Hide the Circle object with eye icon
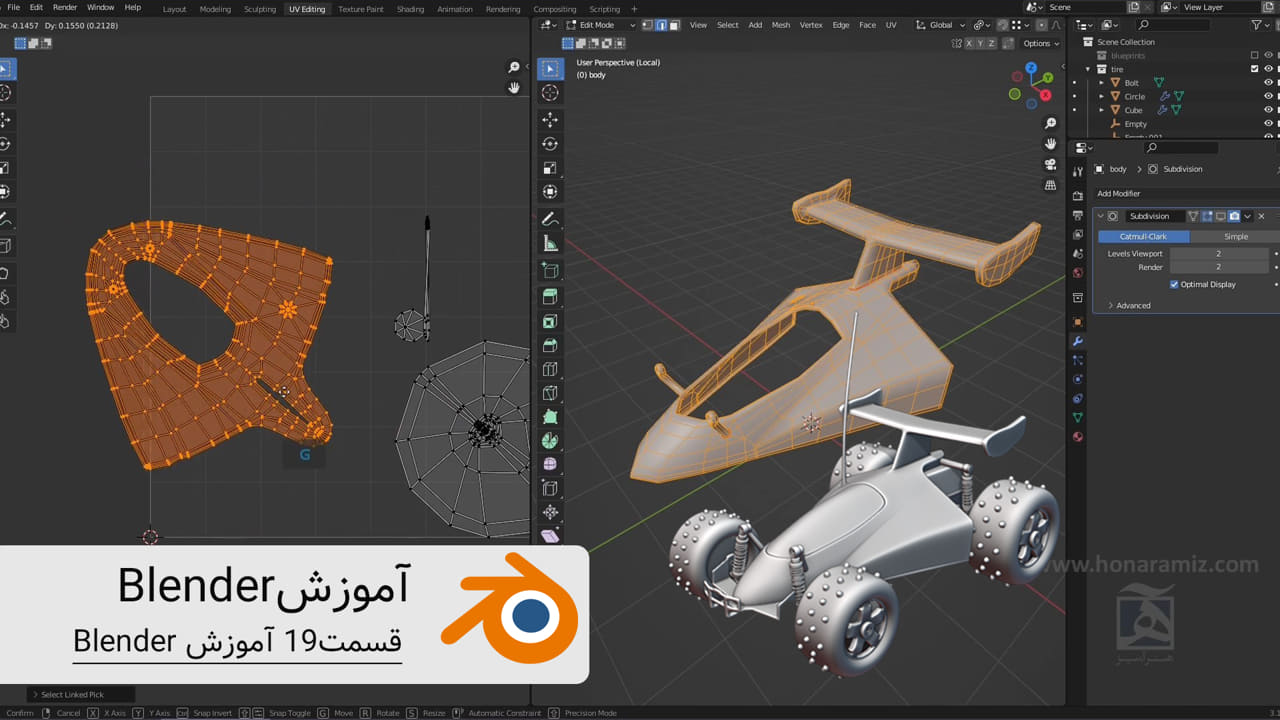Viewport: 1280px width, 720px height. click(1269, 97)
